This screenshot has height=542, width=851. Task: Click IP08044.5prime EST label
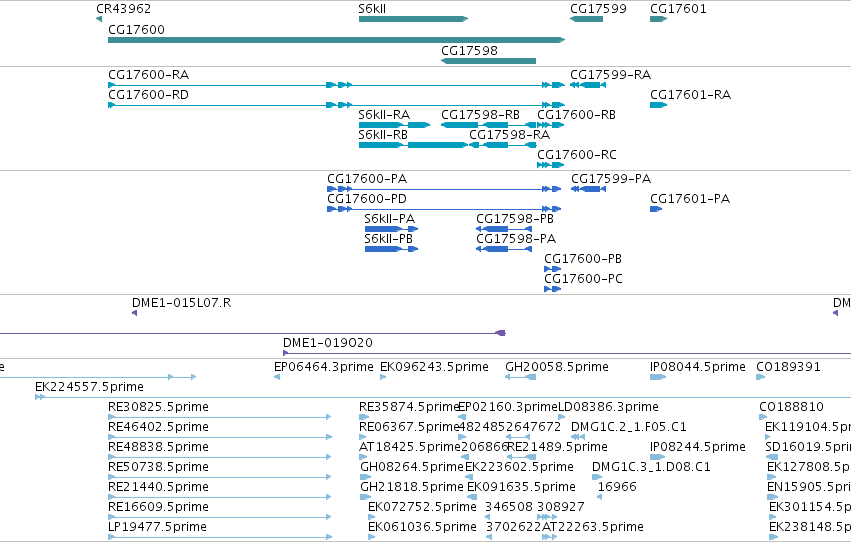698,367
